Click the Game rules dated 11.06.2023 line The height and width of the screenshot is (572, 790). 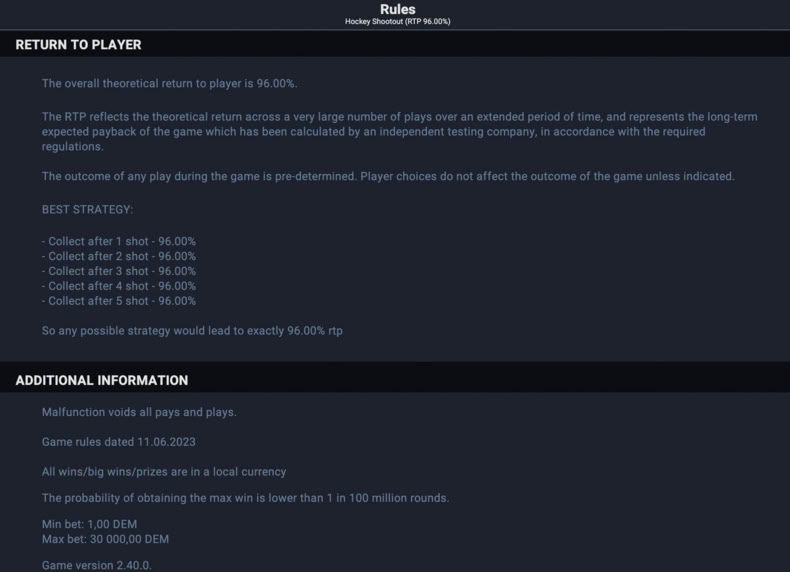118,442
